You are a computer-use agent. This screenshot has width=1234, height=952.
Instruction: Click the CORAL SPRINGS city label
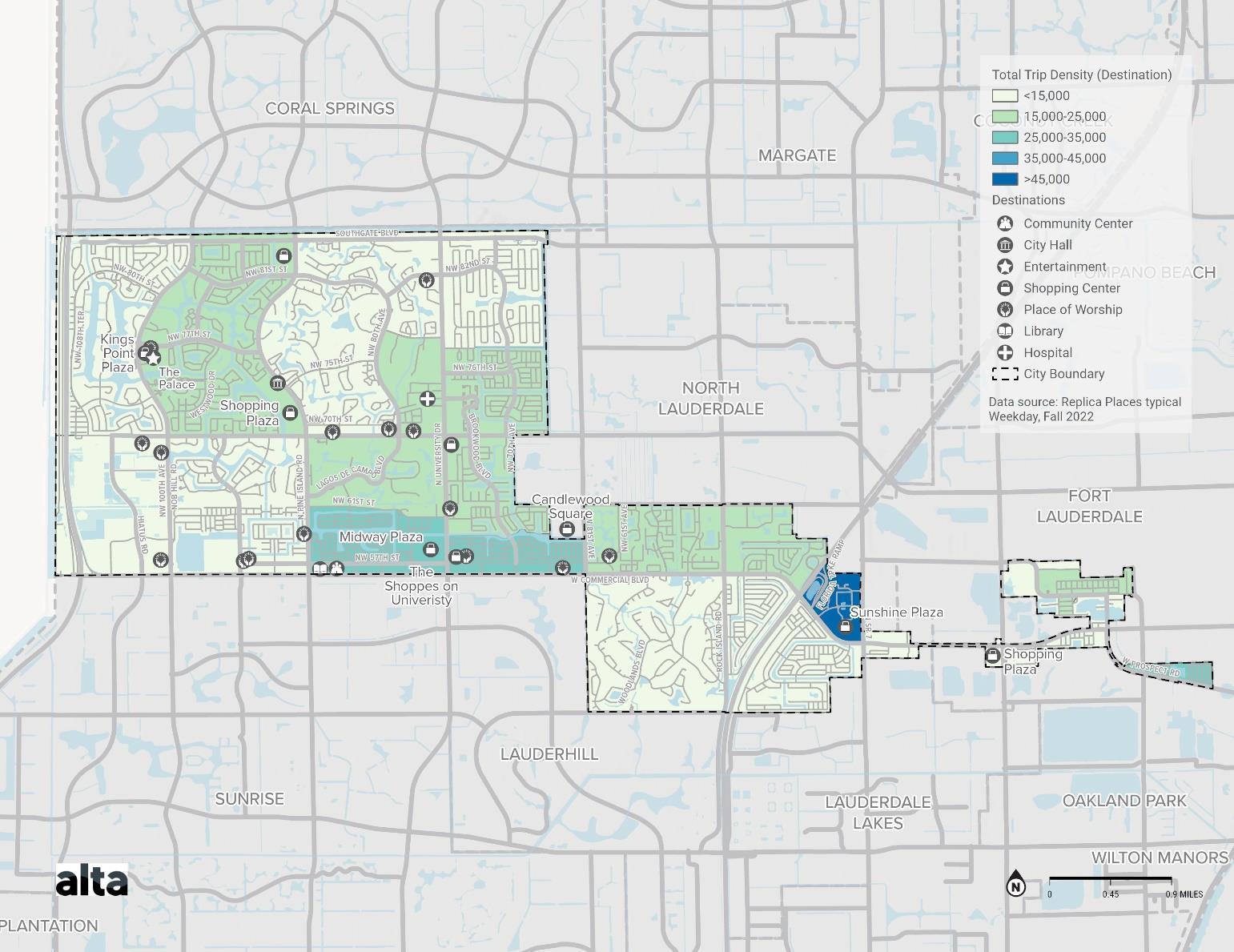330,108
